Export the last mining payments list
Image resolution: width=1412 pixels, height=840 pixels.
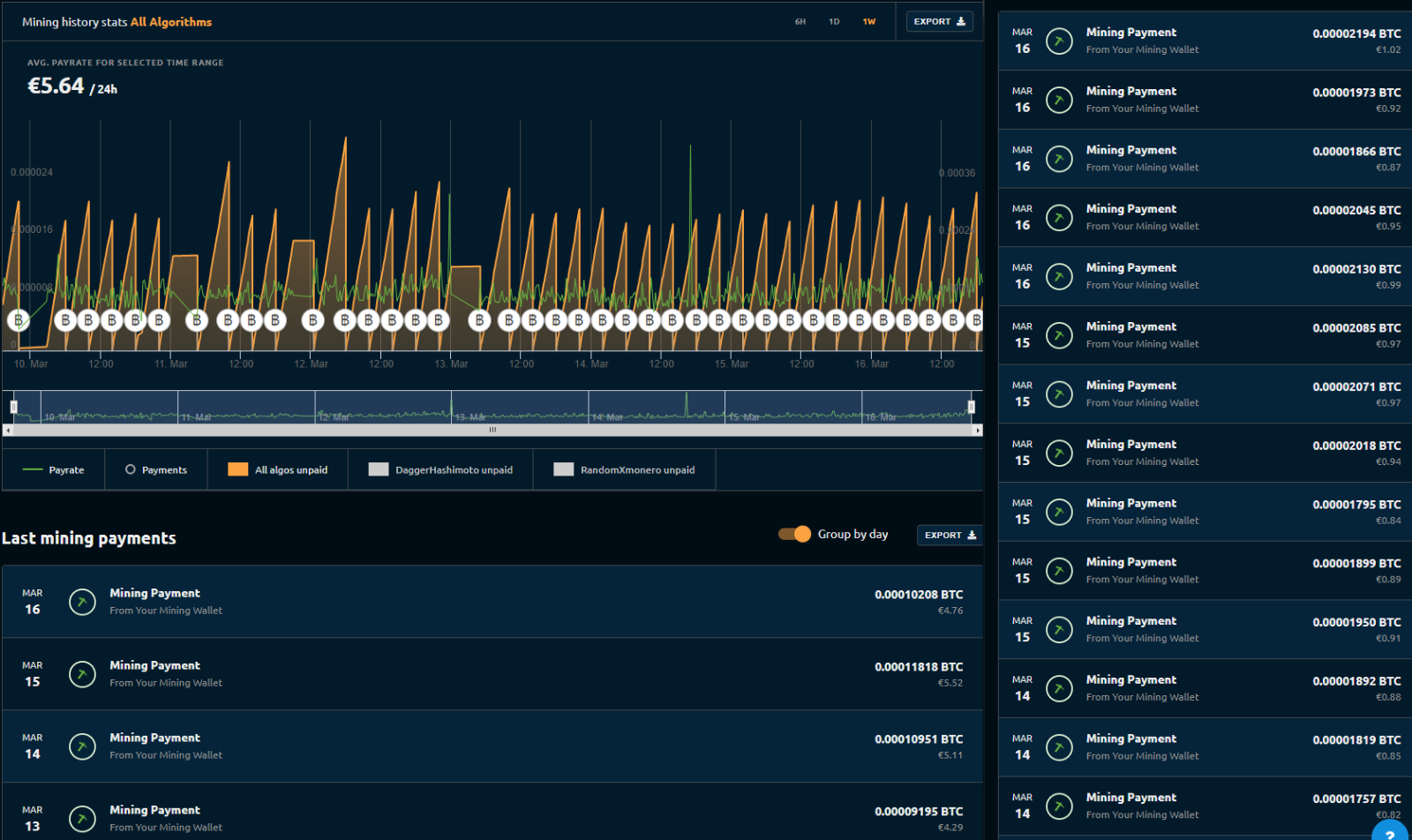950,535
